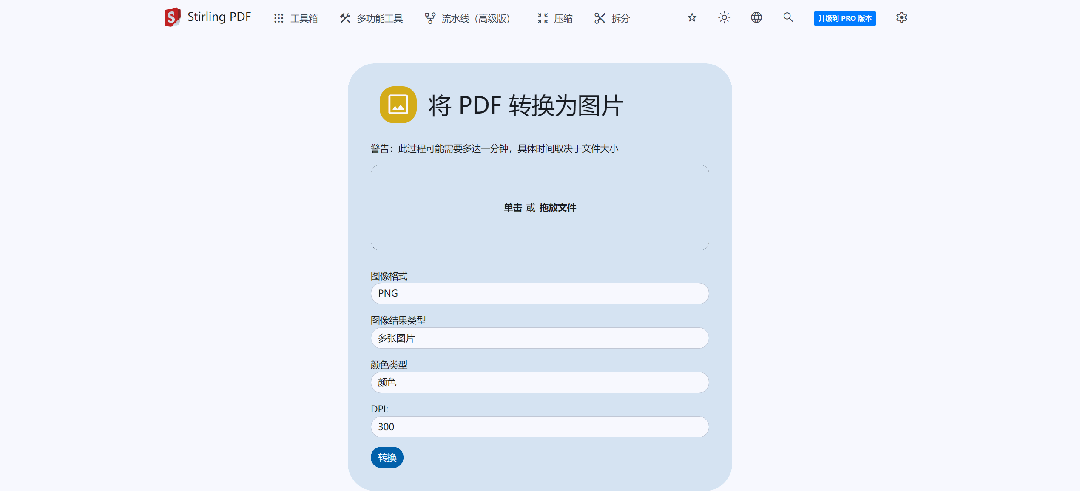Screen dimensions: 1080x491
Task: Open the 多功能工具 page
Action: [x=371, y=19]
